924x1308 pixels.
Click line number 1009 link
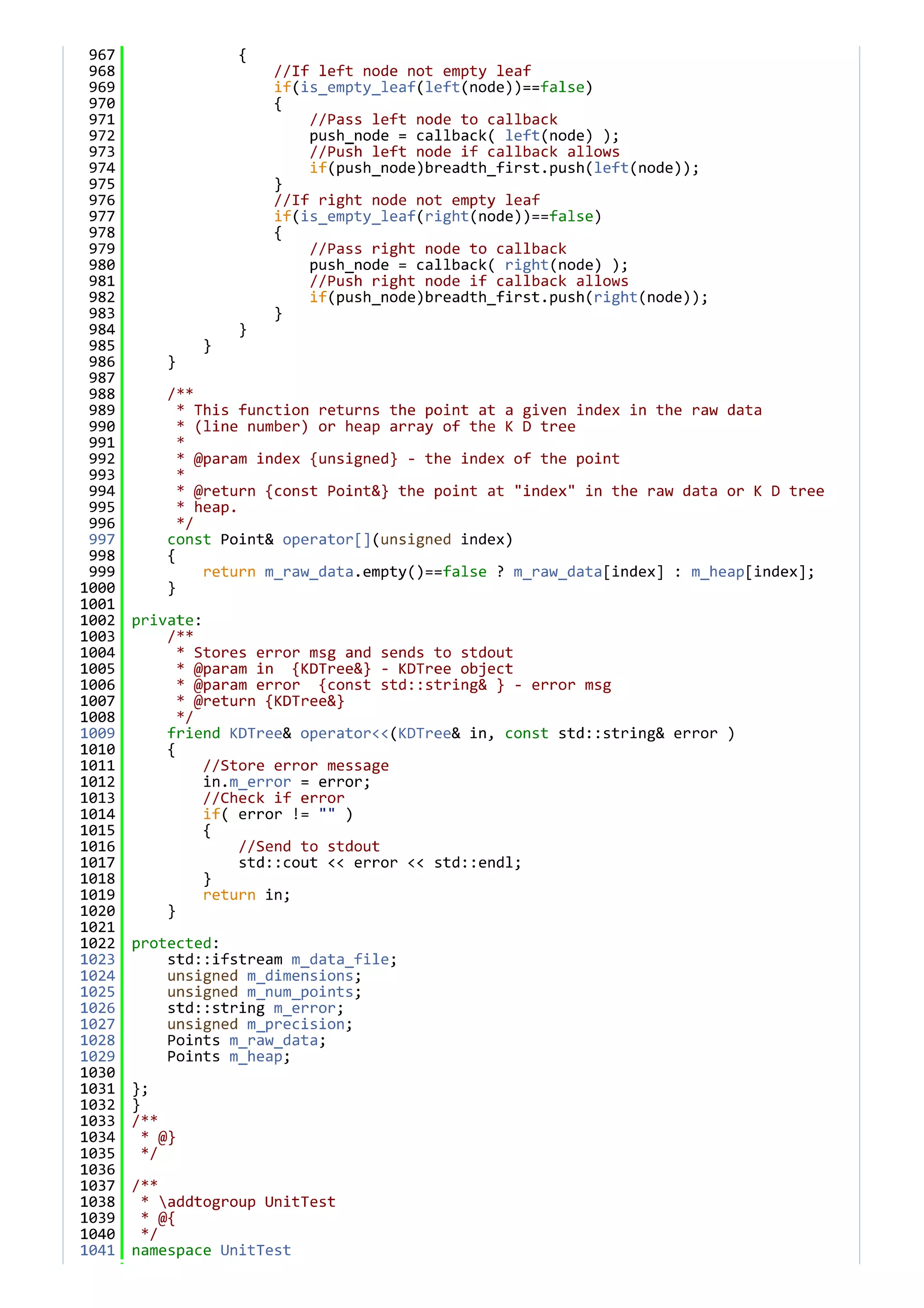(97, 733)
